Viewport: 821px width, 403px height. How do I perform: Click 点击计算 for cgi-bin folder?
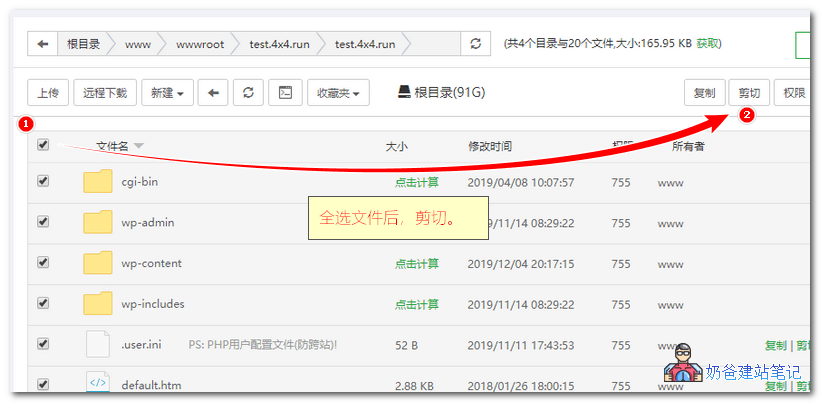tap(417, 183)
